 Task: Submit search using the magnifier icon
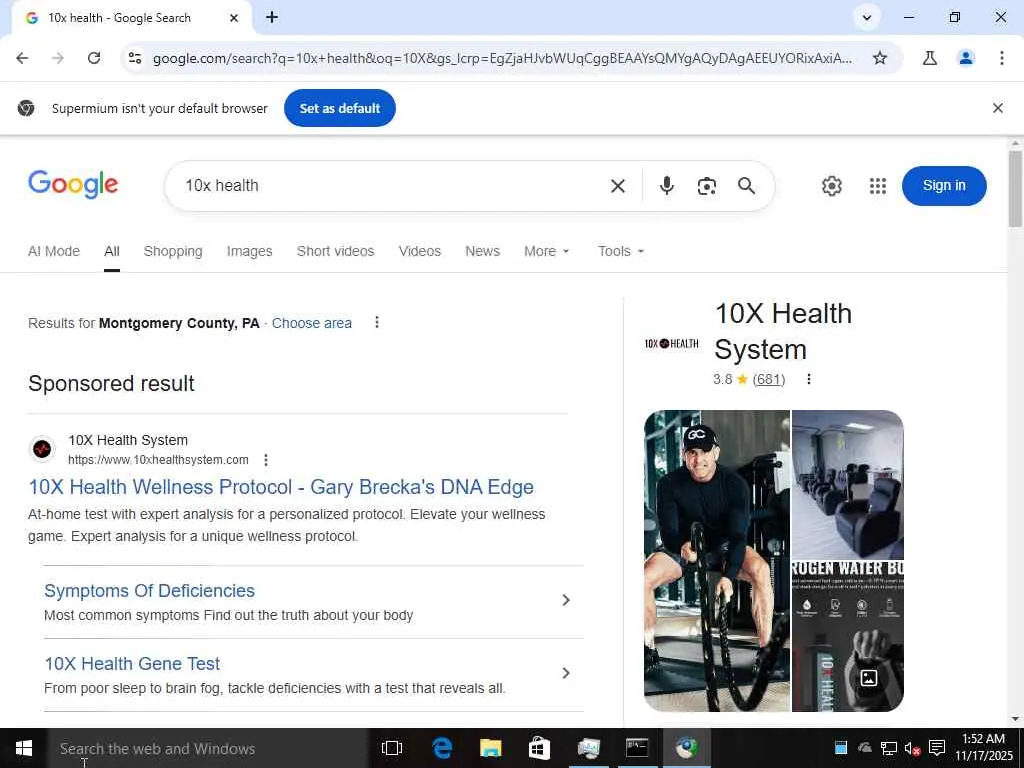746,186
